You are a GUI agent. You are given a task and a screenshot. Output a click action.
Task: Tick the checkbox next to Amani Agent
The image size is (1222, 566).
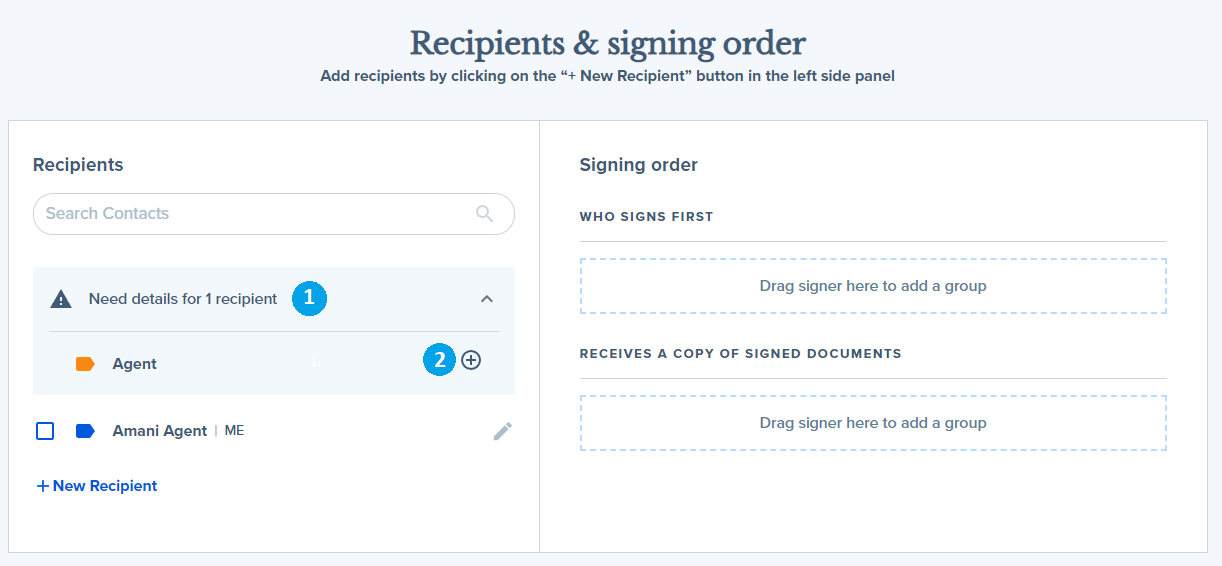45,431
